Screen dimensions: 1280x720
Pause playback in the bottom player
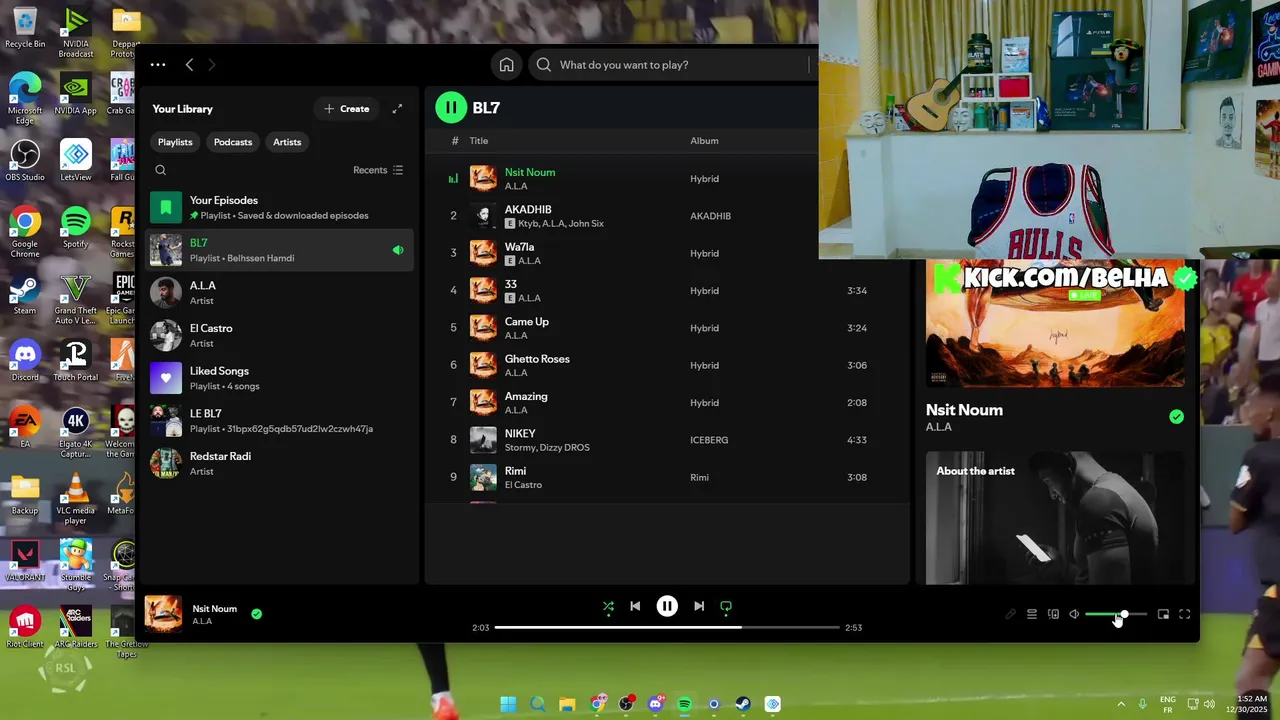point(667,606)
